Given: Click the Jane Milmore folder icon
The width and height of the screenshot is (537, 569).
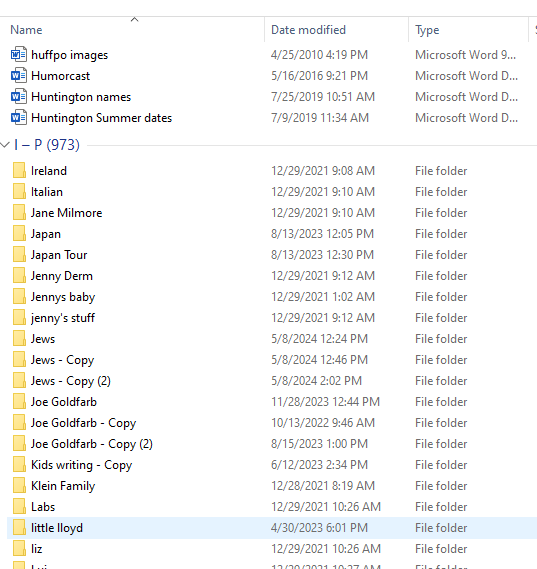Looking at the screenshot, I should (x=19, y=213).
